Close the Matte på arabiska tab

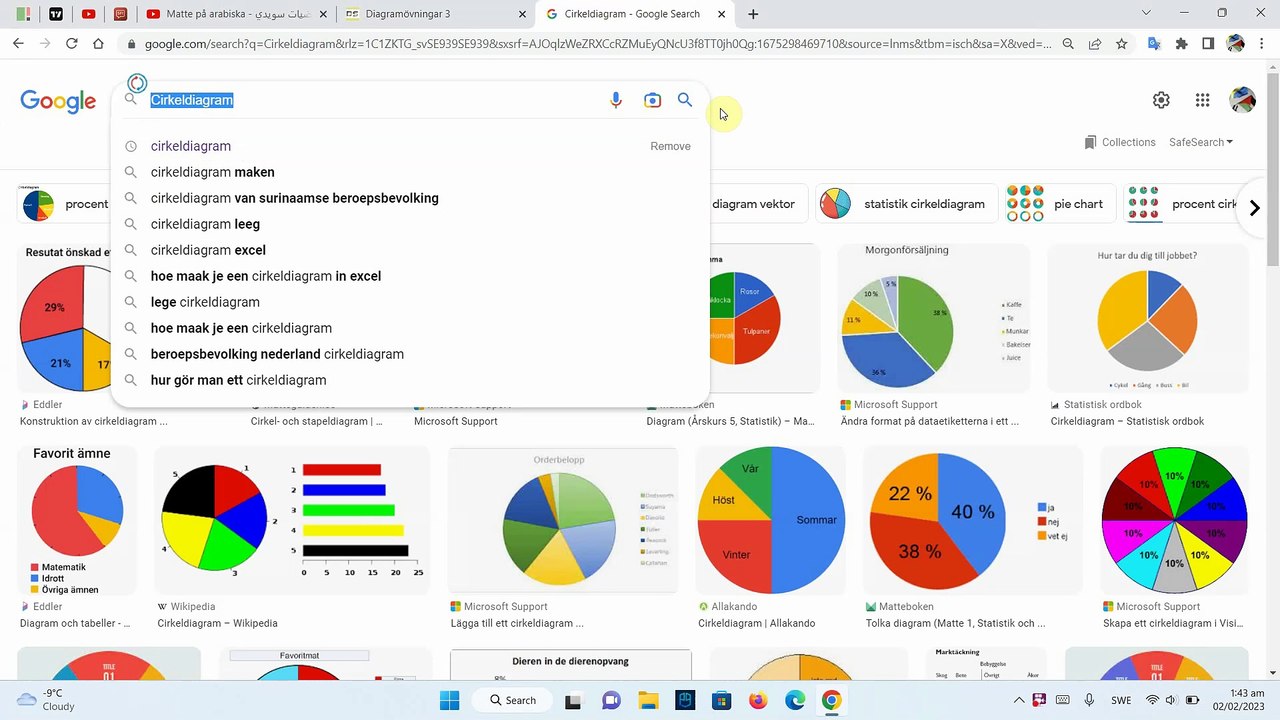pyautogui.click(x=322, y=14)
